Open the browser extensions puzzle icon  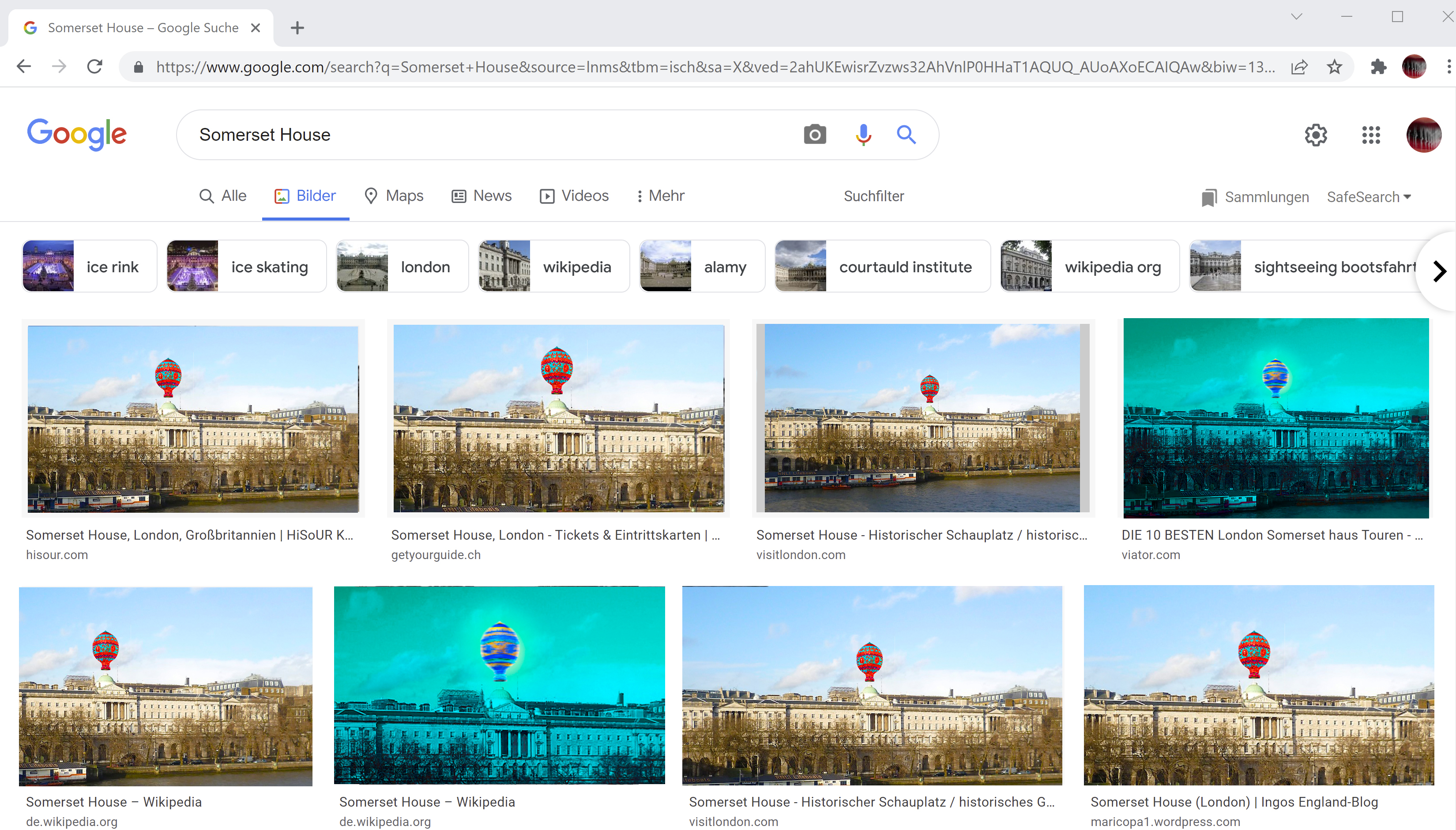[x=1378, y=67]
